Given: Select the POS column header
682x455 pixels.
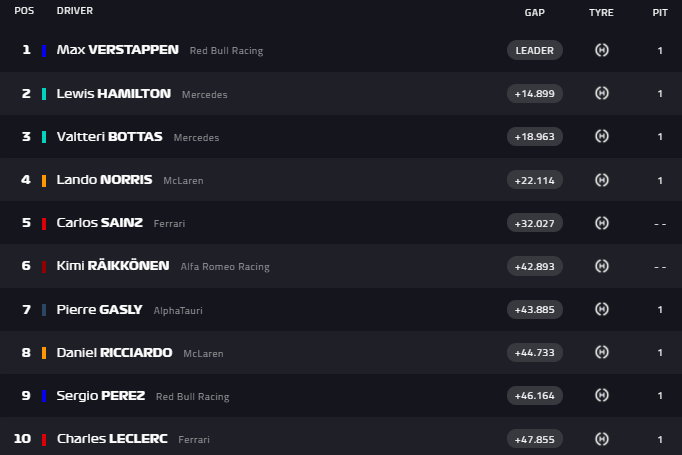Looking at the screenshot, I should [x=23, y=11].
